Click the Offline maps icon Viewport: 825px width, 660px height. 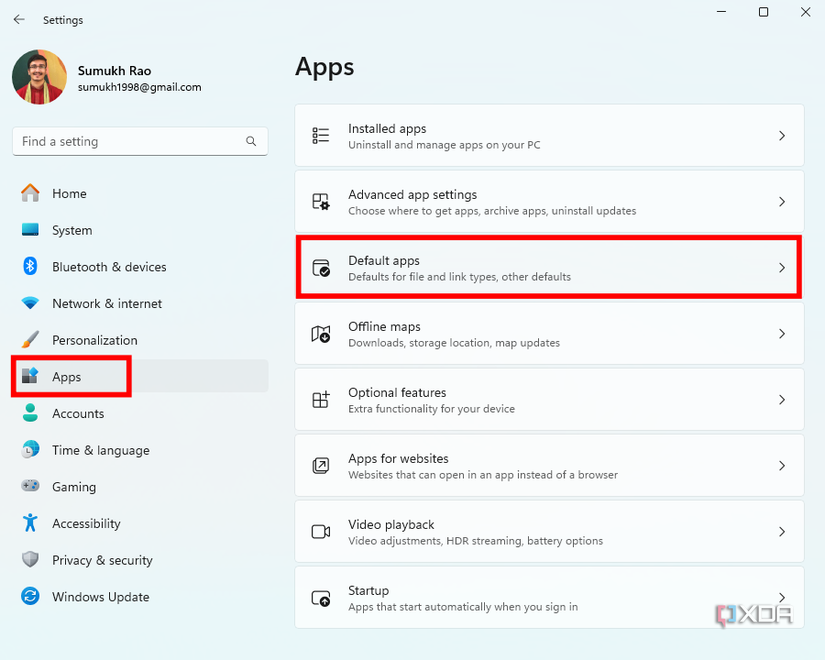[321, 334]
